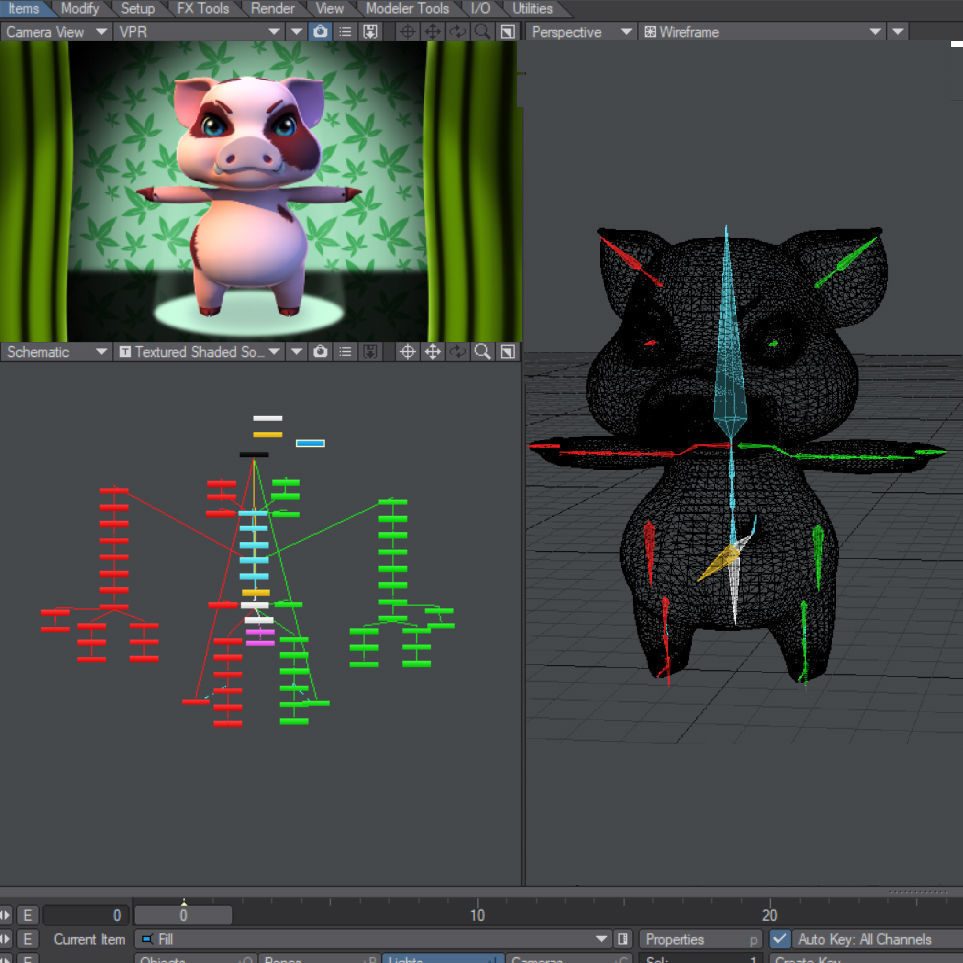Click arrows icon left of frame-row E button
Screen dimensions: 963x963
click(6, 915)
